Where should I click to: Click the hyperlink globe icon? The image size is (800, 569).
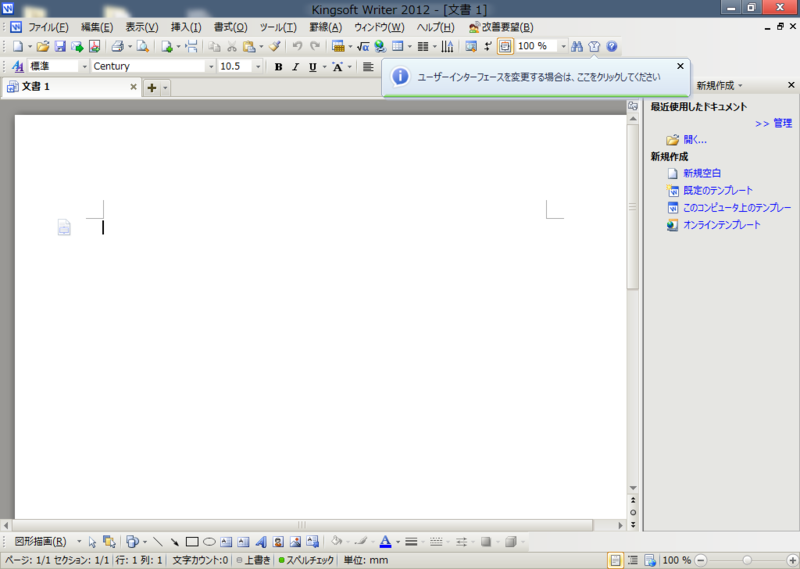point(380,46)
